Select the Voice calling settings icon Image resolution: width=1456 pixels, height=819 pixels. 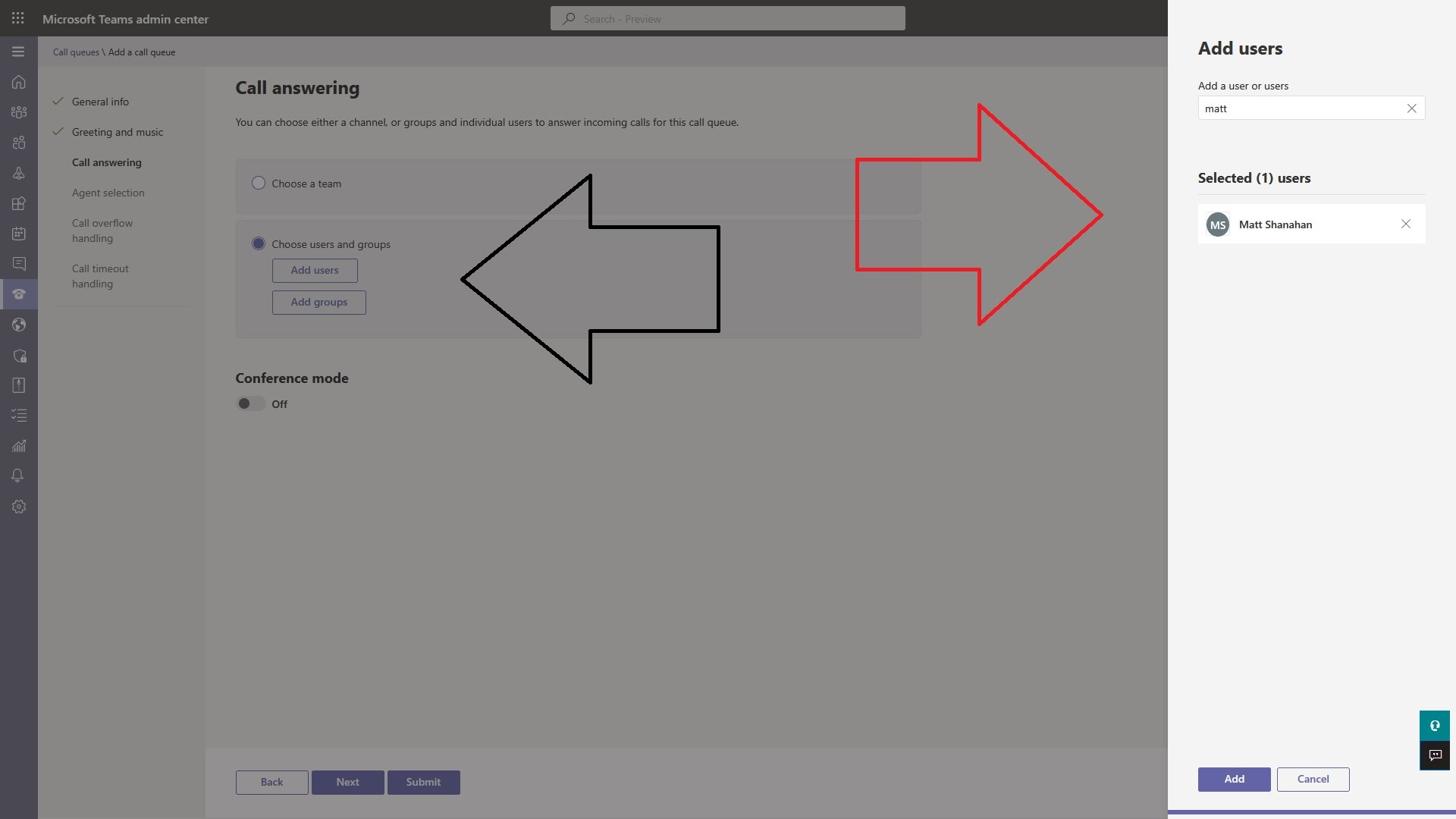click(18, 294)
